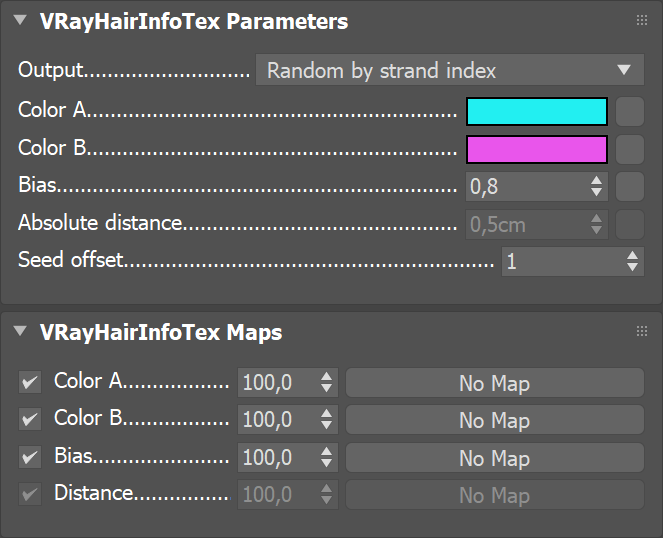Toggle the Bias map checkbox
Image resolution: width=663 pixels, height=538 pixels.
click(30, 457)
